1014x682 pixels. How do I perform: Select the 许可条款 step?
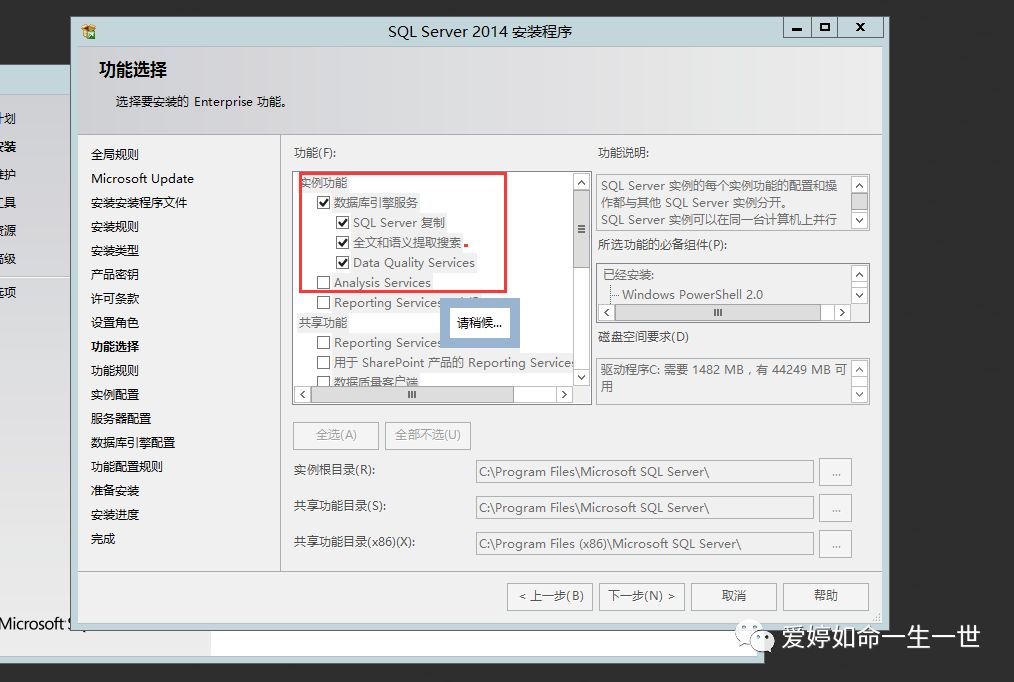(x=114, y=298)
